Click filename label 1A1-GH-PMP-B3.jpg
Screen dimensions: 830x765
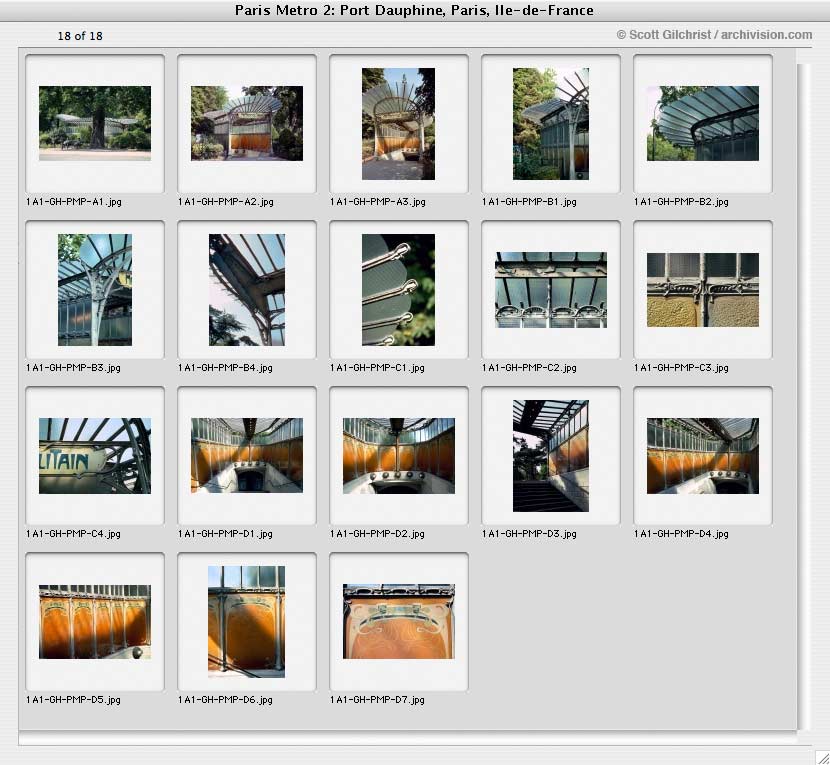tap(74, 367)
